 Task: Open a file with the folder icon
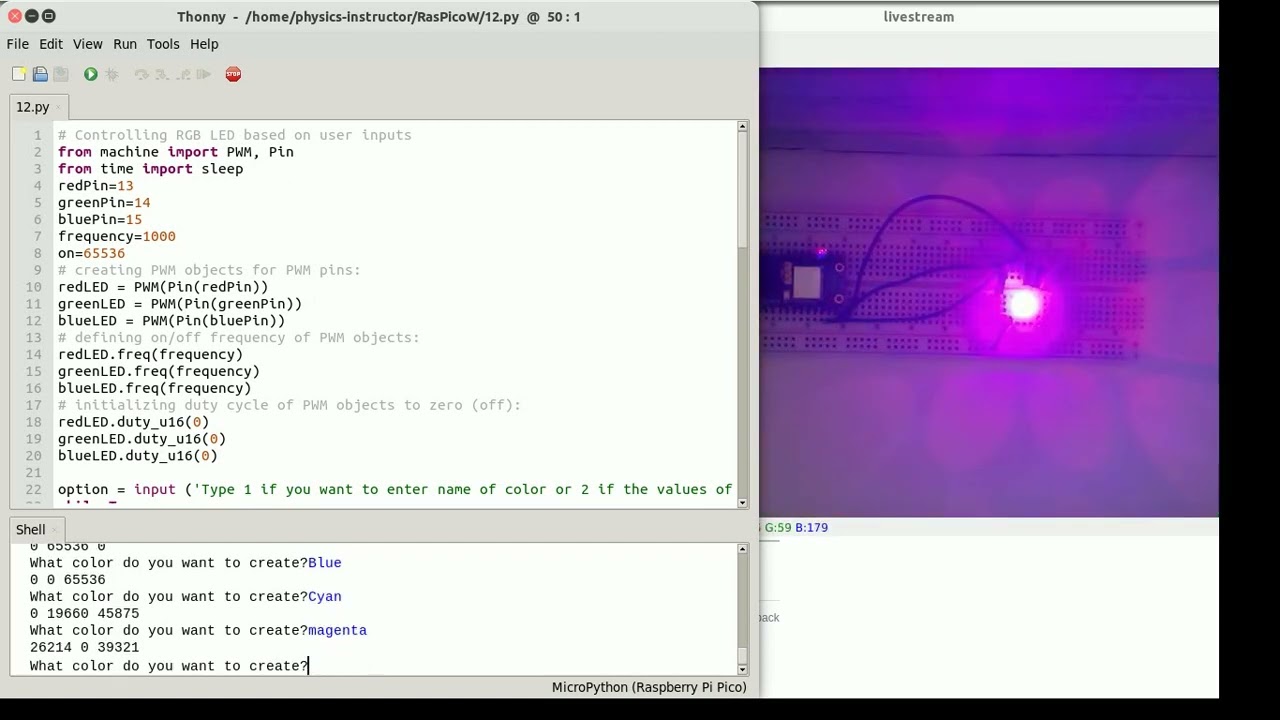tap(40, 74)
